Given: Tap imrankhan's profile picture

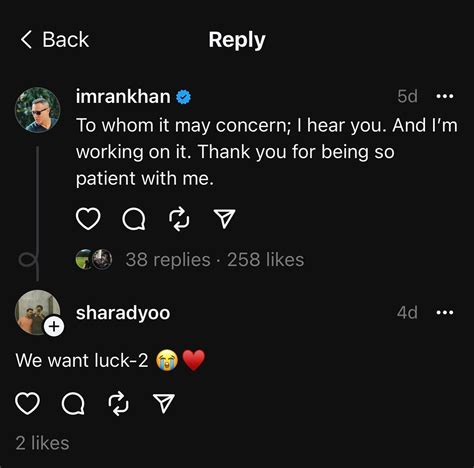Looking at the screenshot, I should coord(38,110).
